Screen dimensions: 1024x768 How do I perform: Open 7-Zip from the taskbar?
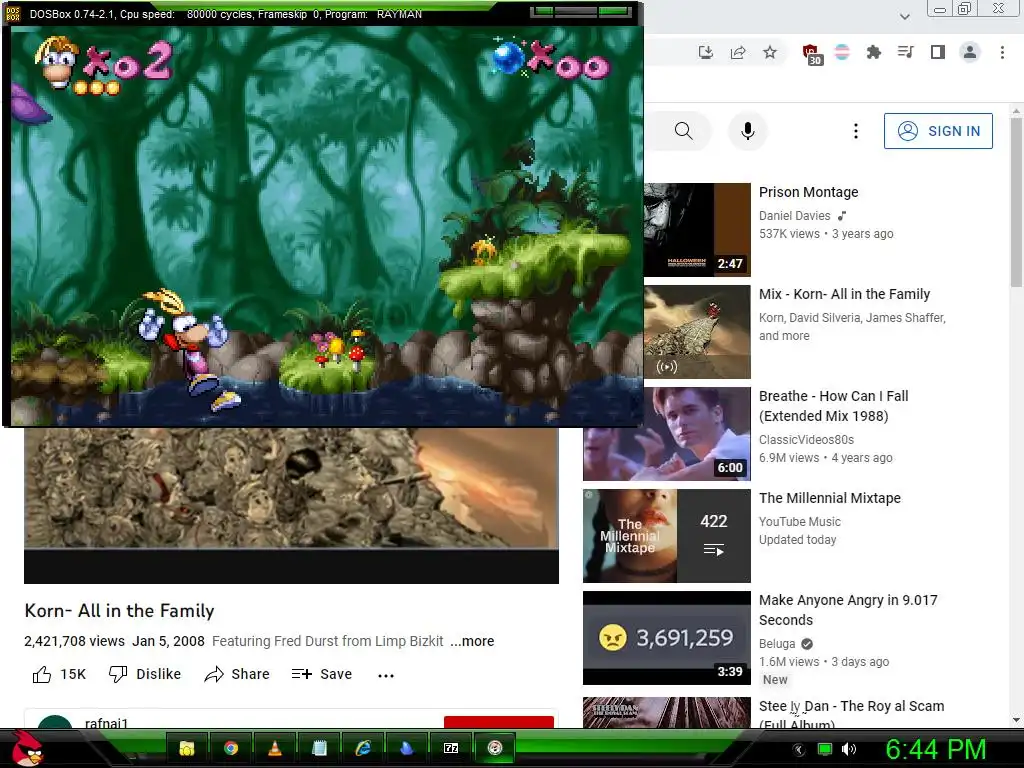tap(451, 748)
